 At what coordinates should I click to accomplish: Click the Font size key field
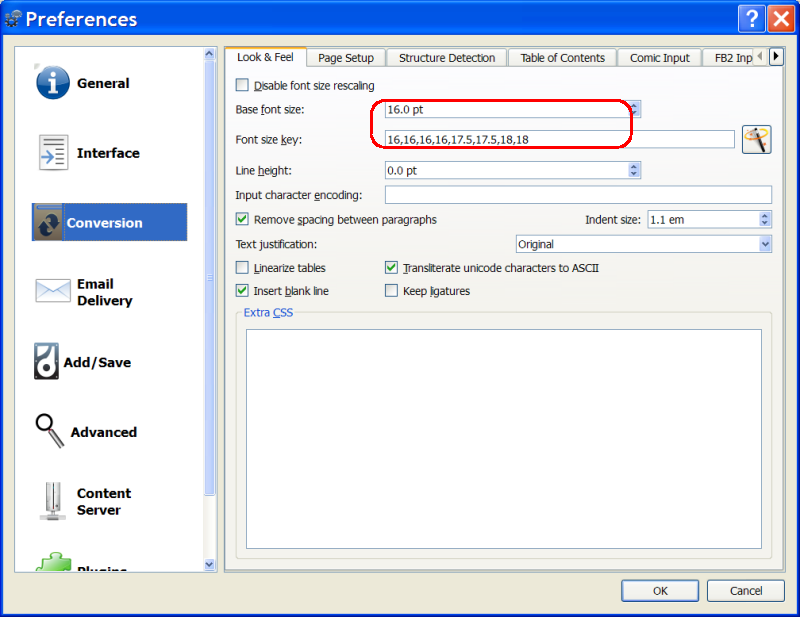pos(560,139)
